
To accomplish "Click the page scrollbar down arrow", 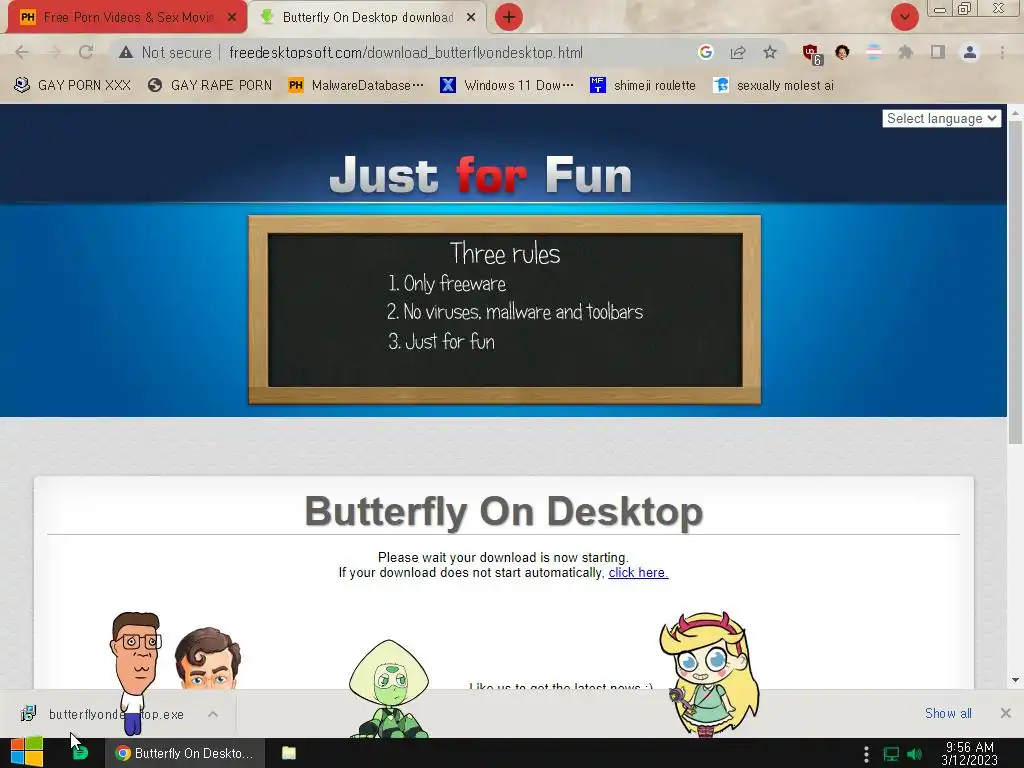I will (x=1016, y=680).
